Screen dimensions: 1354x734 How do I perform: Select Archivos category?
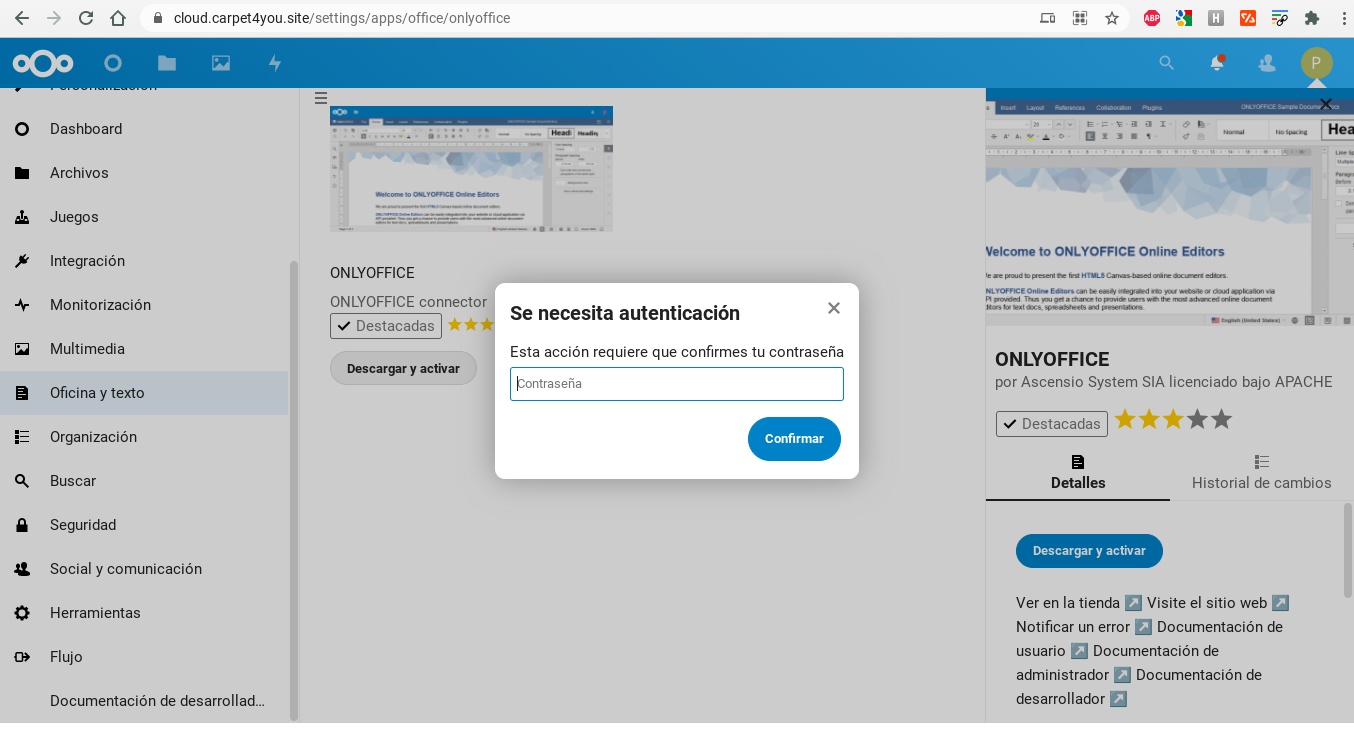(144, 173)
